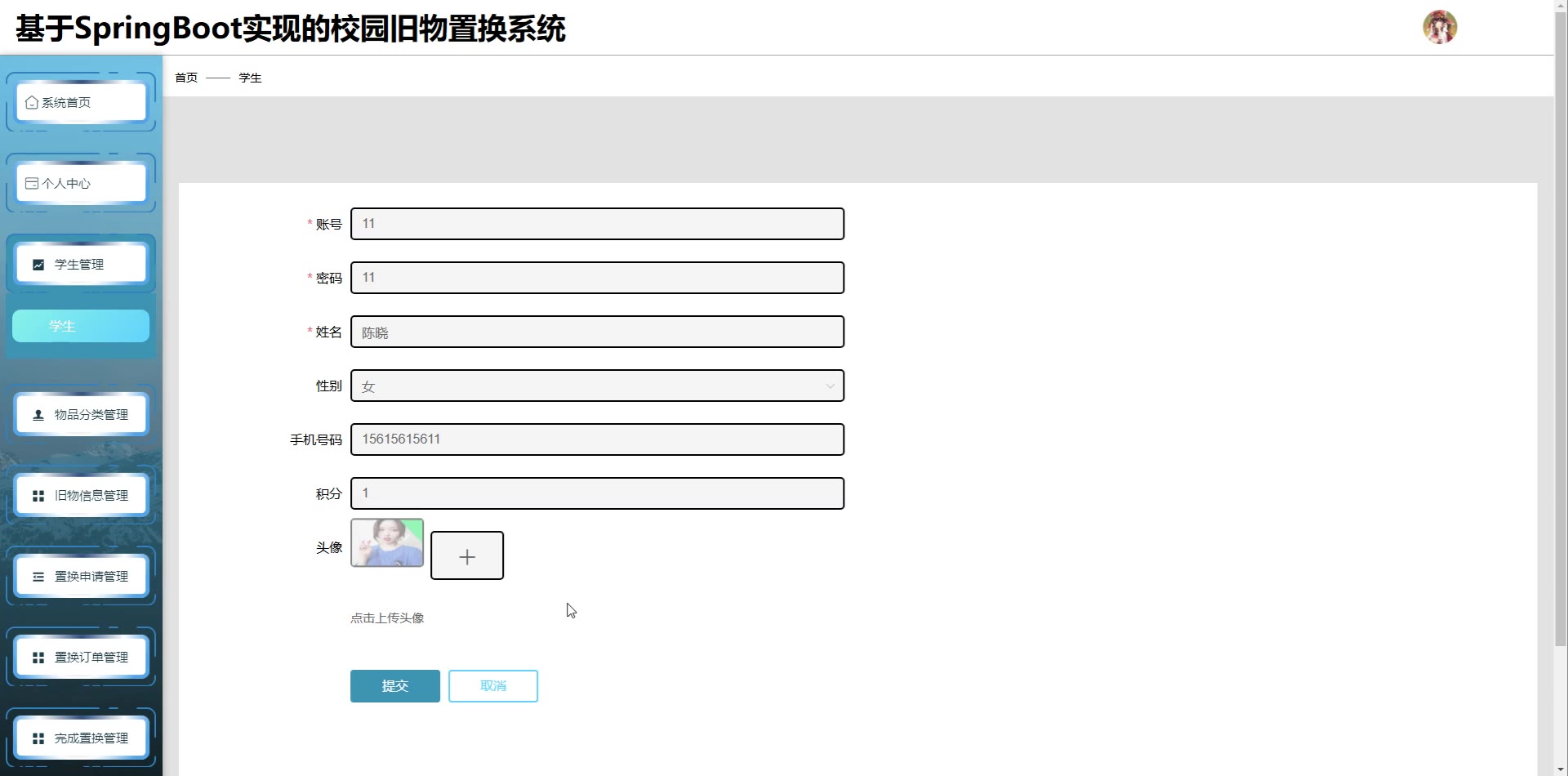Open the user avatar in the header
Viewport: 1568px width, 776px height.
point(1439,28)
